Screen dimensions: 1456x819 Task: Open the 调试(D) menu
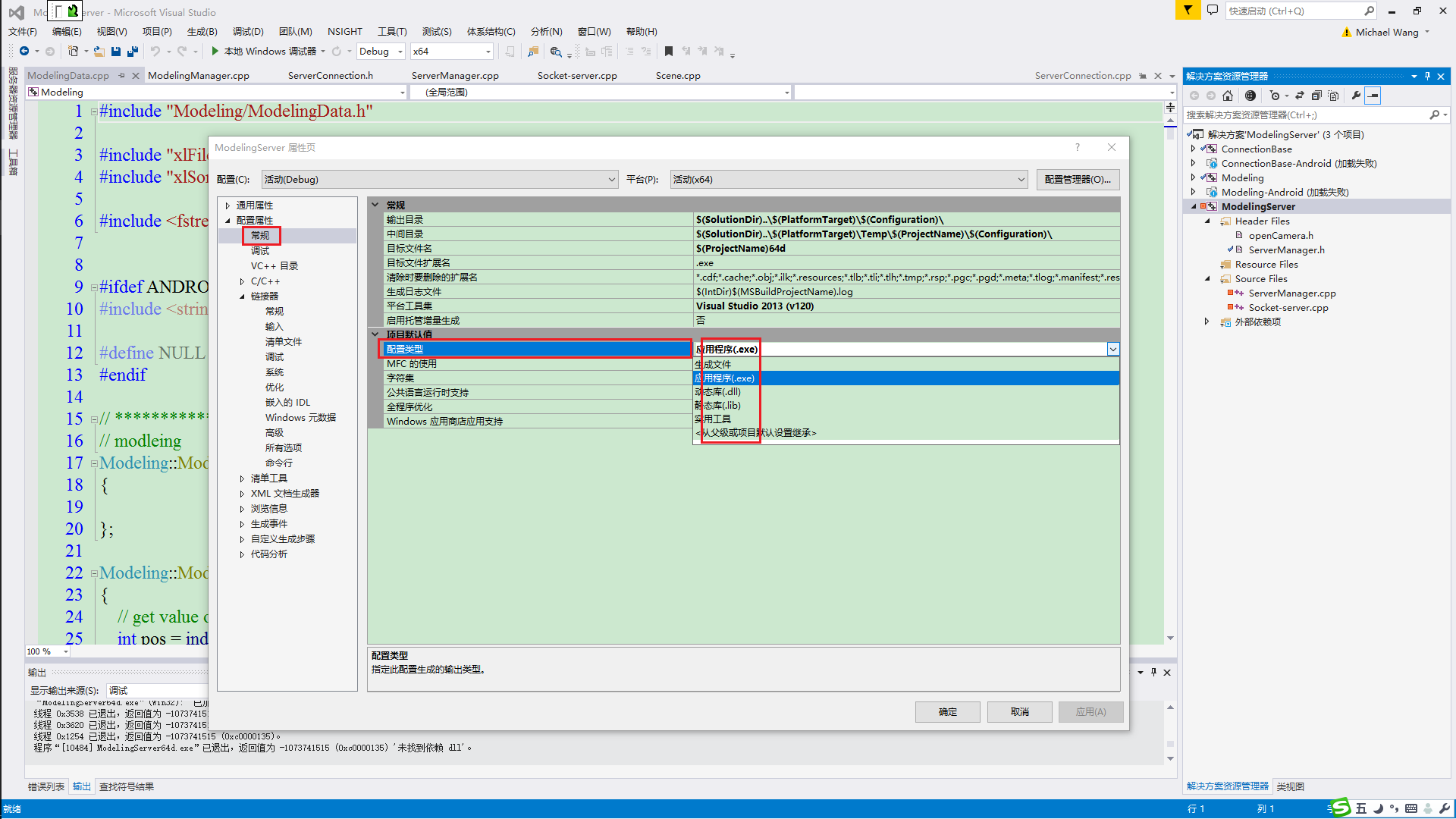248,32
